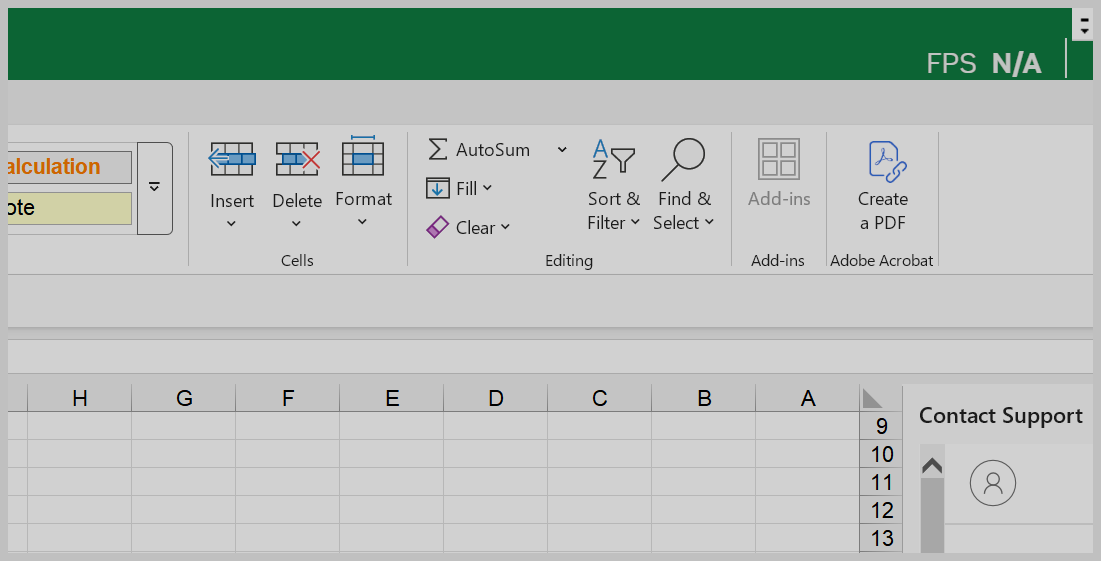Click the Insert cells icon
This screenshot has height=561, width=1101.
pos(232,159)
